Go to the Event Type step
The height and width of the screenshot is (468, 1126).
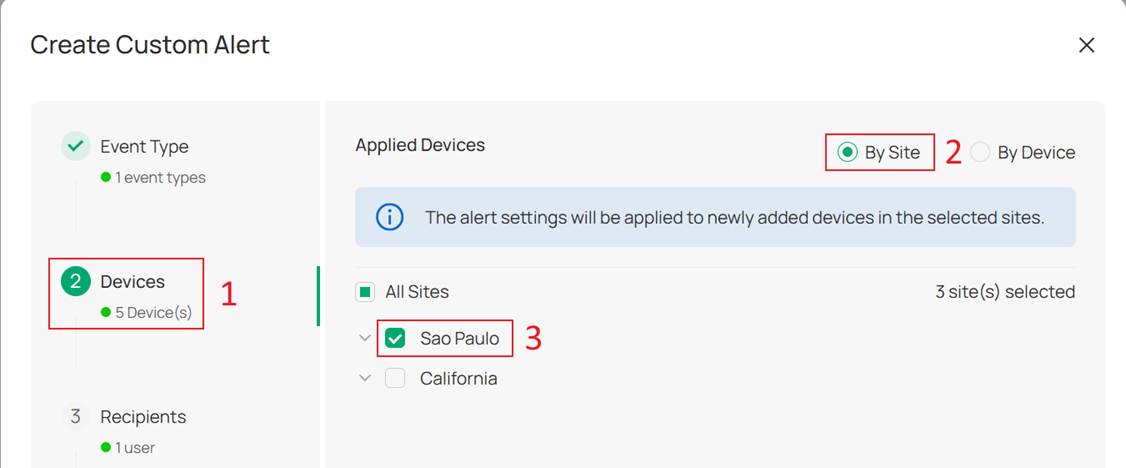coord(144,146)
